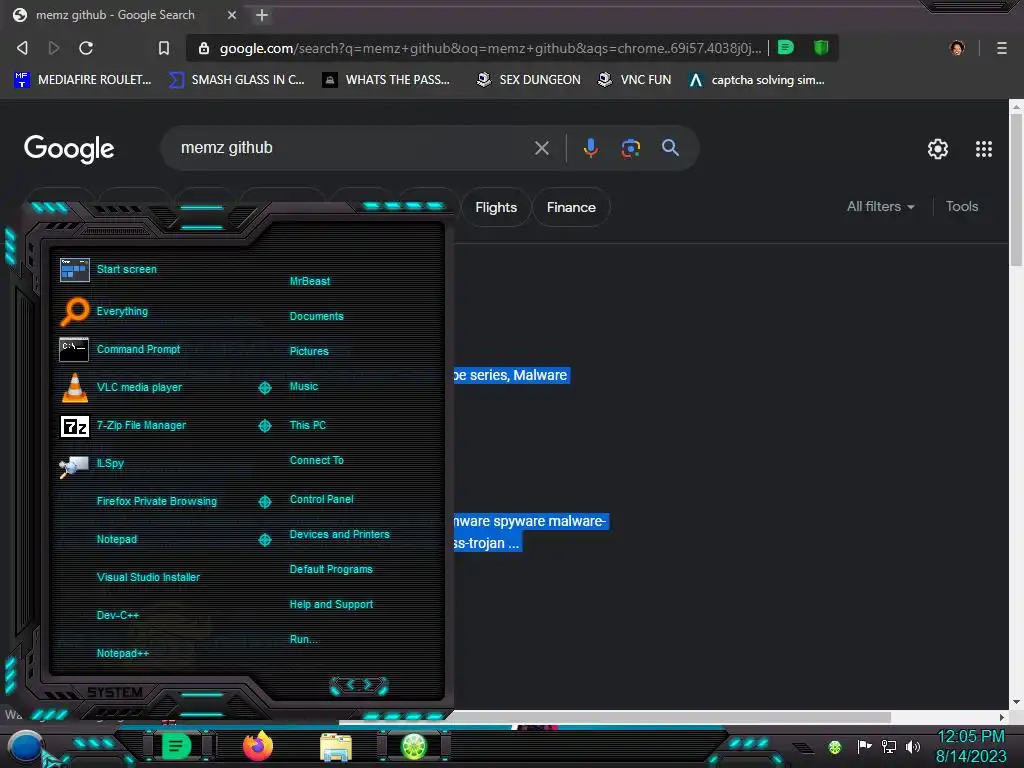Clear the search box with the X icon
This screenshot has width=1024, height=768.
(541, 148)
